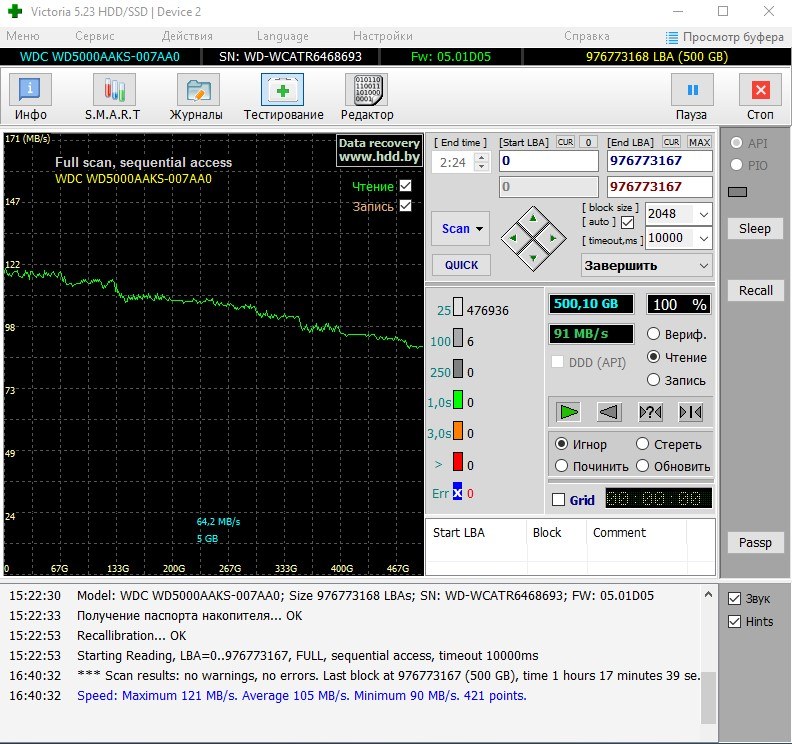Click the QUICK scan button
This screenshot has width=792, height=744.
click(461, 265)
